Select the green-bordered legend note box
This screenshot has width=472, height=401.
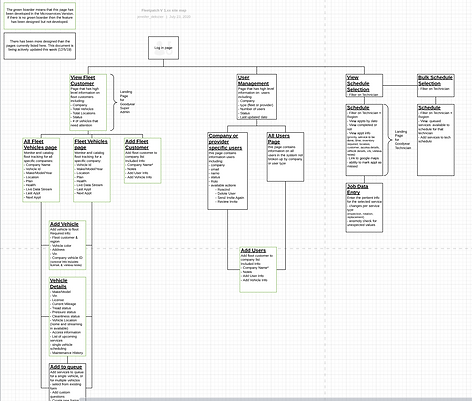(40, 16)
